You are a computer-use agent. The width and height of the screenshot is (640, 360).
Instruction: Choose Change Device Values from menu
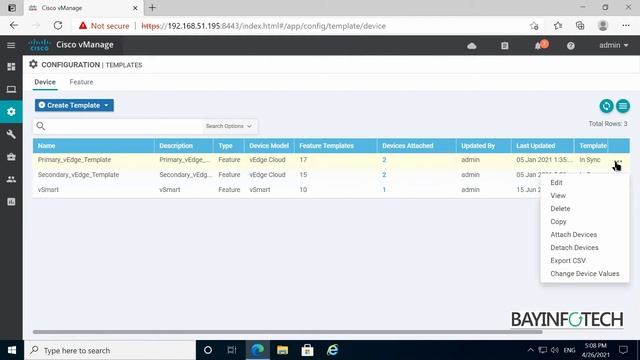(584, 273)
